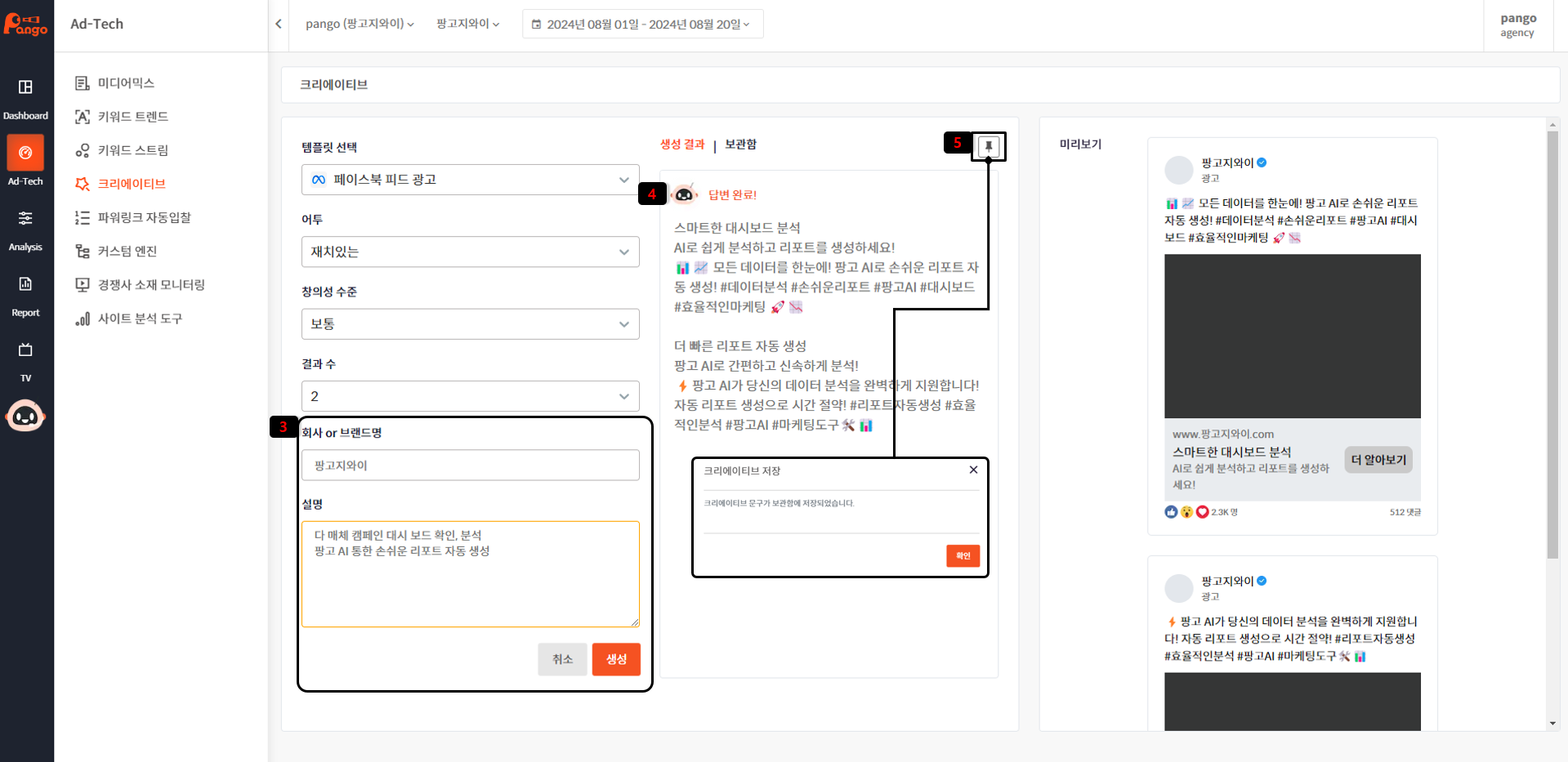
Task: Open 미디어믹스 menu item
Action: (126, 83)
